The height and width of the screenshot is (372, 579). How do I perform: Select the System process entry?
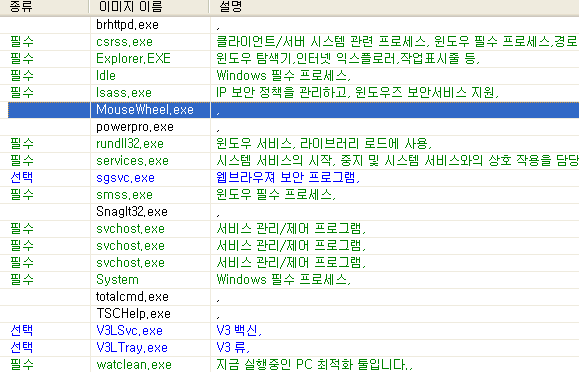click(x=117, y=280)
